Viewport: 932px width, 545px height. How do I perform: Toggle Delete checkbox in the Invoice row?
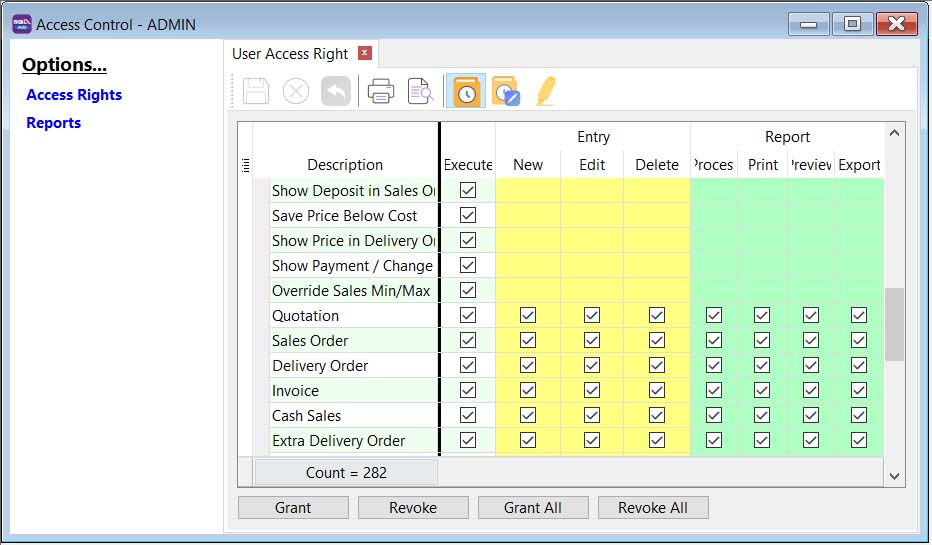click(657, 391)
